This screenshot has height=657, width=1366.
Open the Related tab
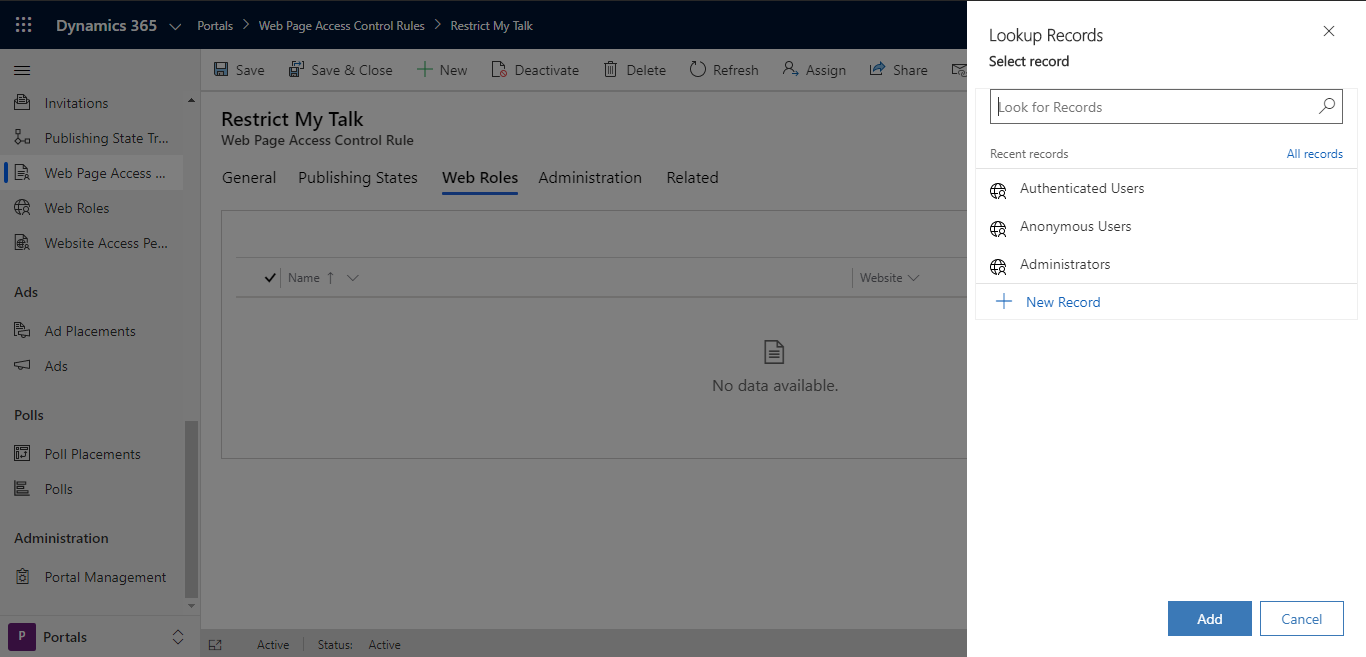(x=692, y=178)
